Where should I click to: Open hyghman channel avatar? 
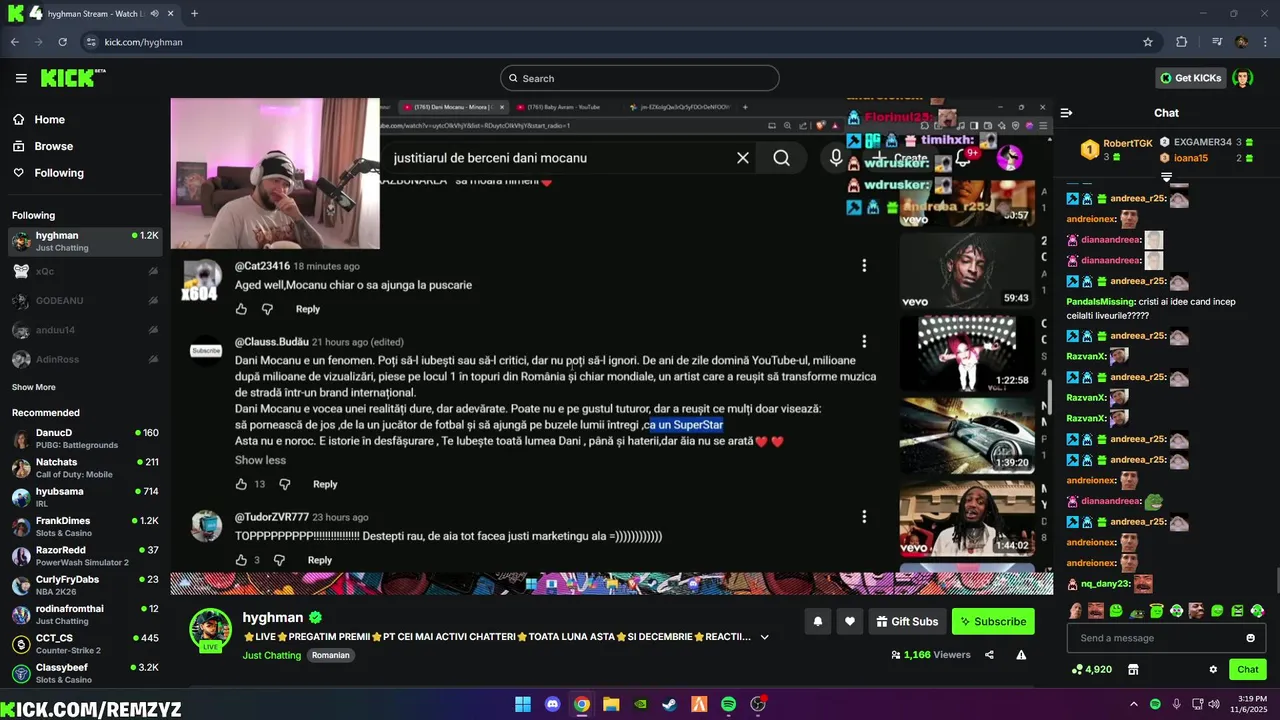[211, 629]
